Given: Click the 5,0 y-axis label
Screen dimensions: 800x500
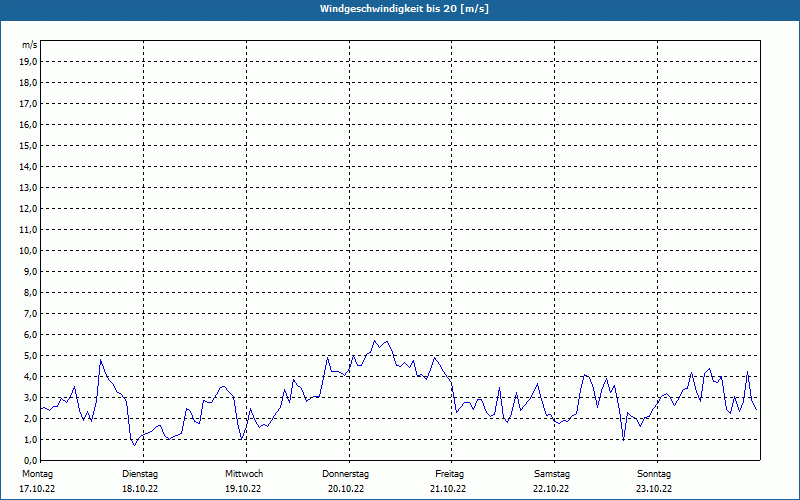Looking at the screenshot, I should [x=30, y=355].
